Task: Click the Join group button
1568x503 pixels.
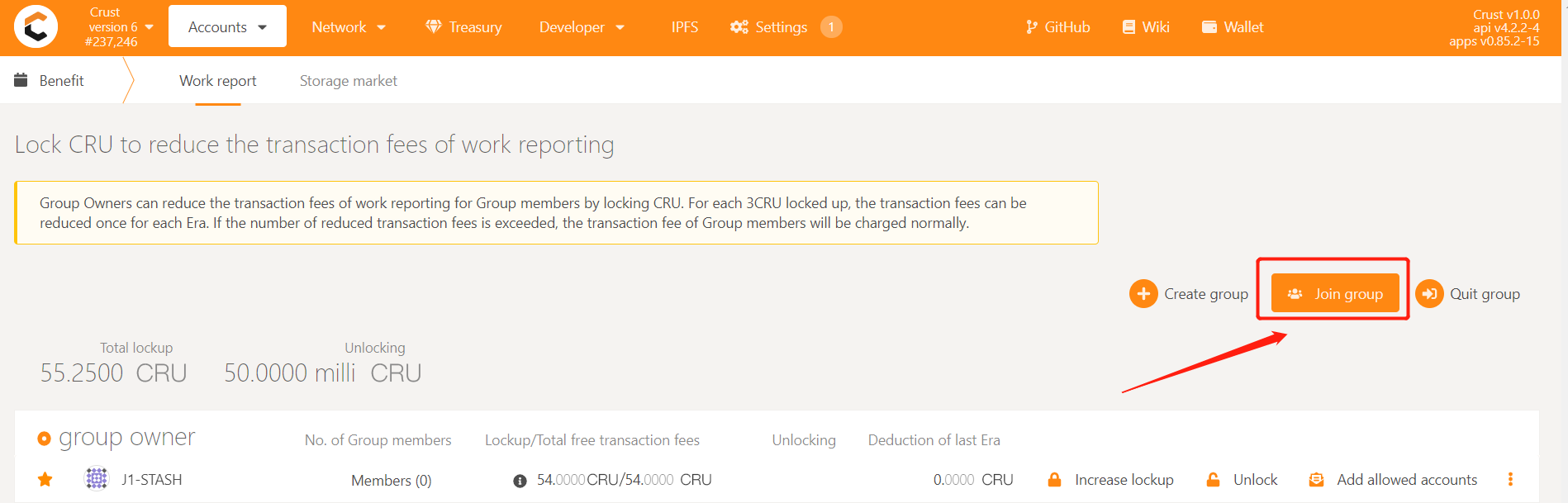Action: tap(1335, 293)
